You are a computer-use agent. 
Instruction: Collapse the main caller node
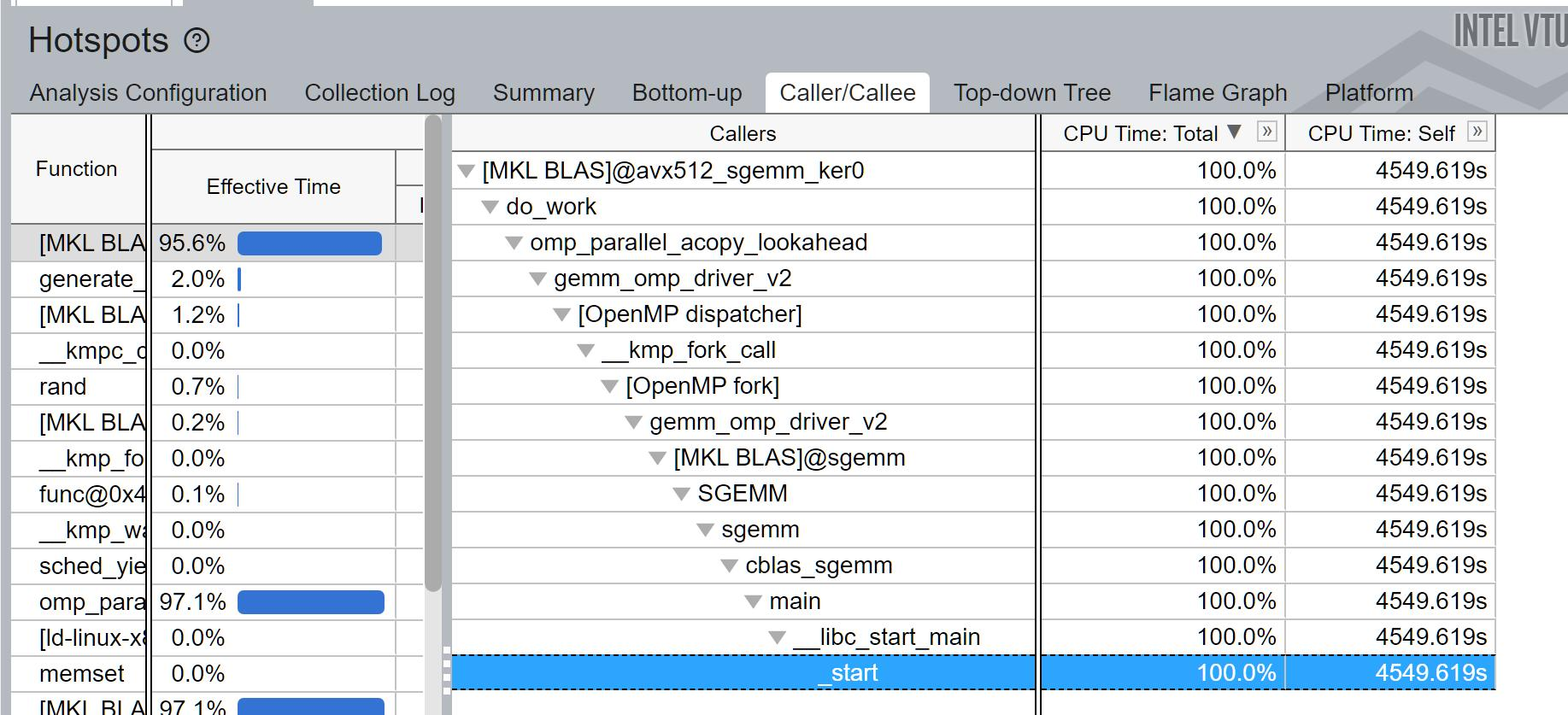(x=753, y=601)
